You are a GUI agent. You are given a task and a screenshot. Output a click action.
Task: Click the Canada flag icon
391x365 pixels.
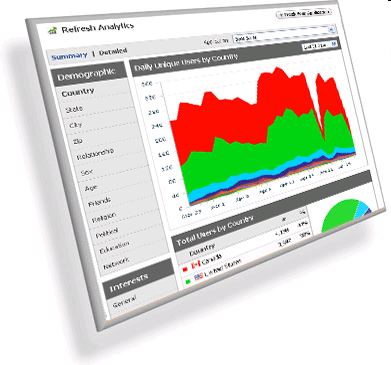coord(196,265)
